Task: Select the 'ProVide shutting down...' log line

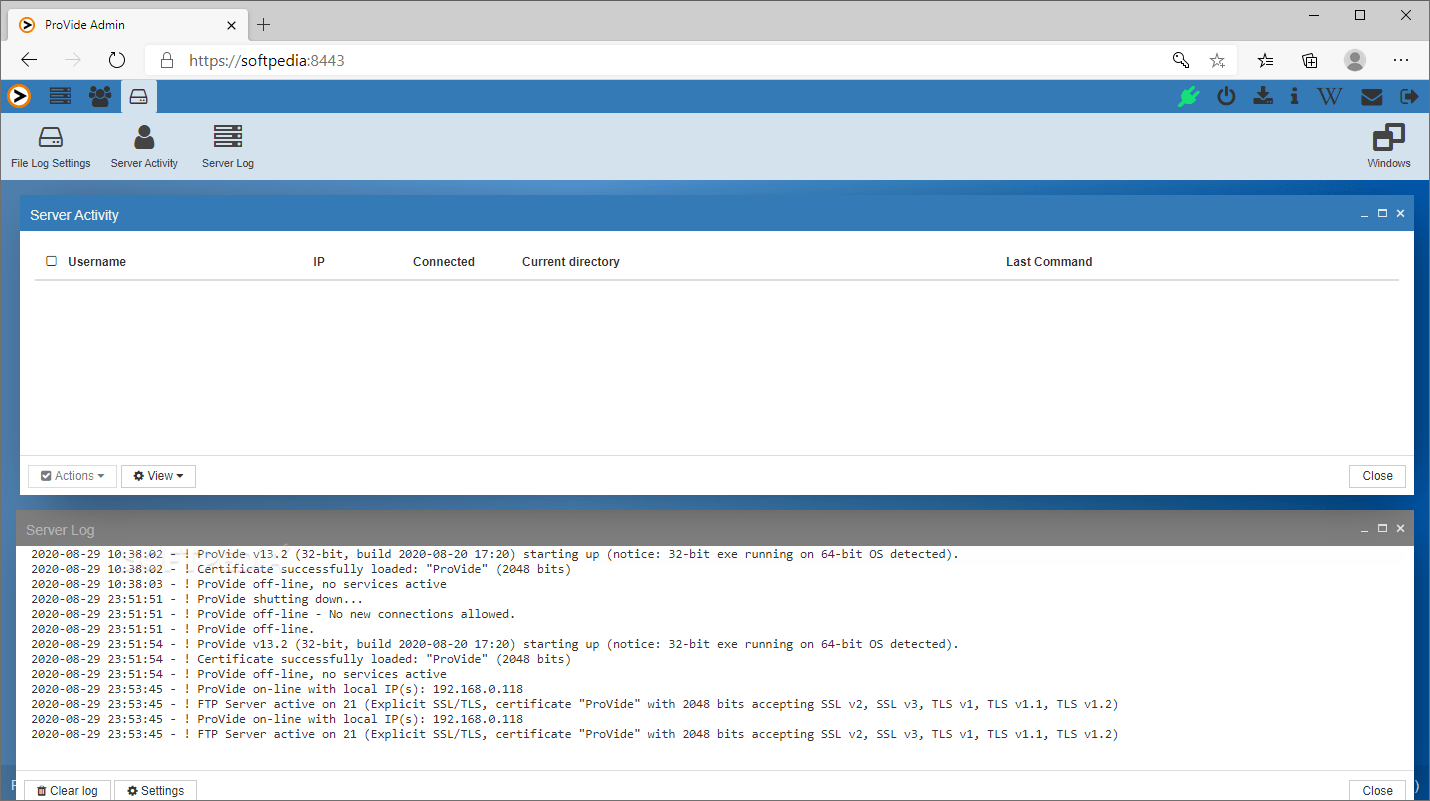Action: point(198,599)
